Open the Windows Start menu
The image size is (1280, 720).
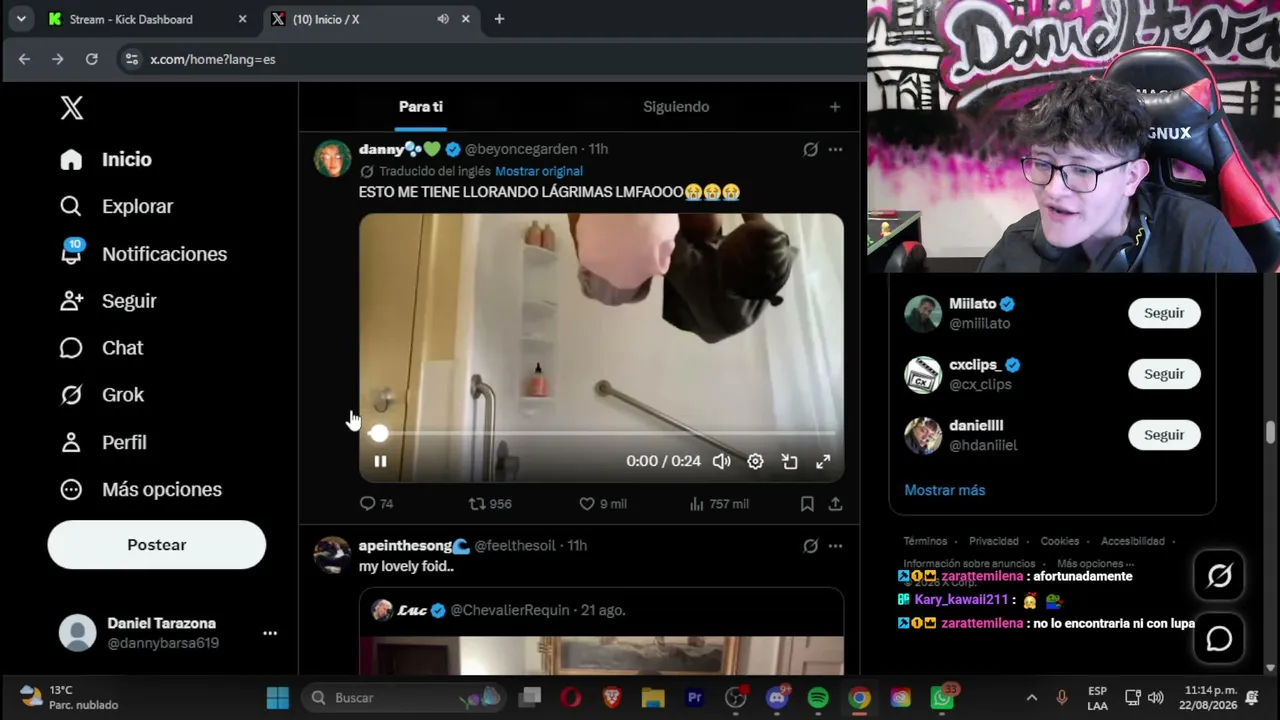pos(278,698)
